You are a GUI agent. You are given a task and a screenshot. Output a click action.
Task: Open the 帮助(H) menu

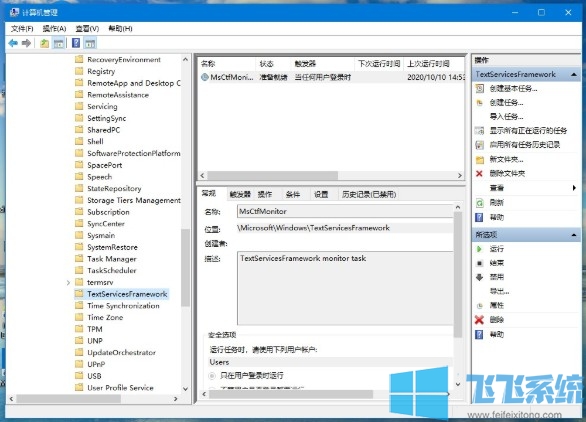point(120,28)
